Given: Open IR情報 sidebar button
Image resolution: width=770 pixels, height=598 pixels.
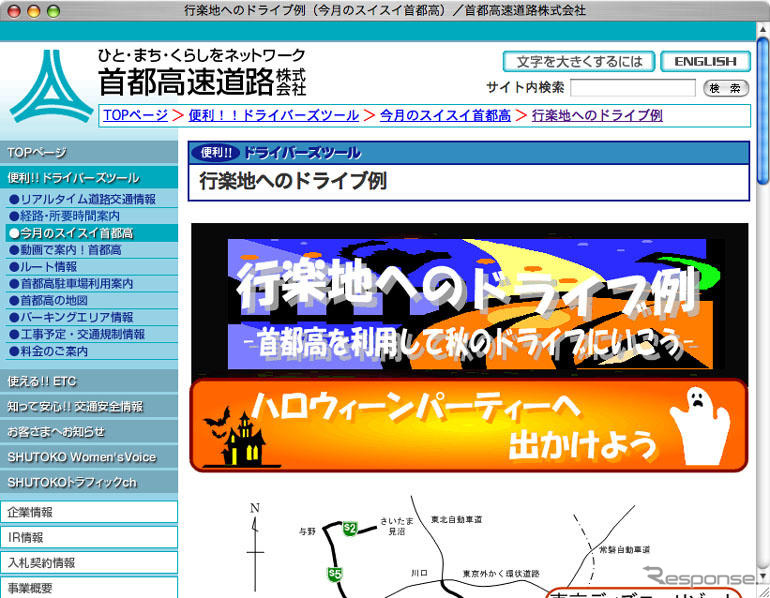Looking at the screenshot, I should tap(89, 538).
